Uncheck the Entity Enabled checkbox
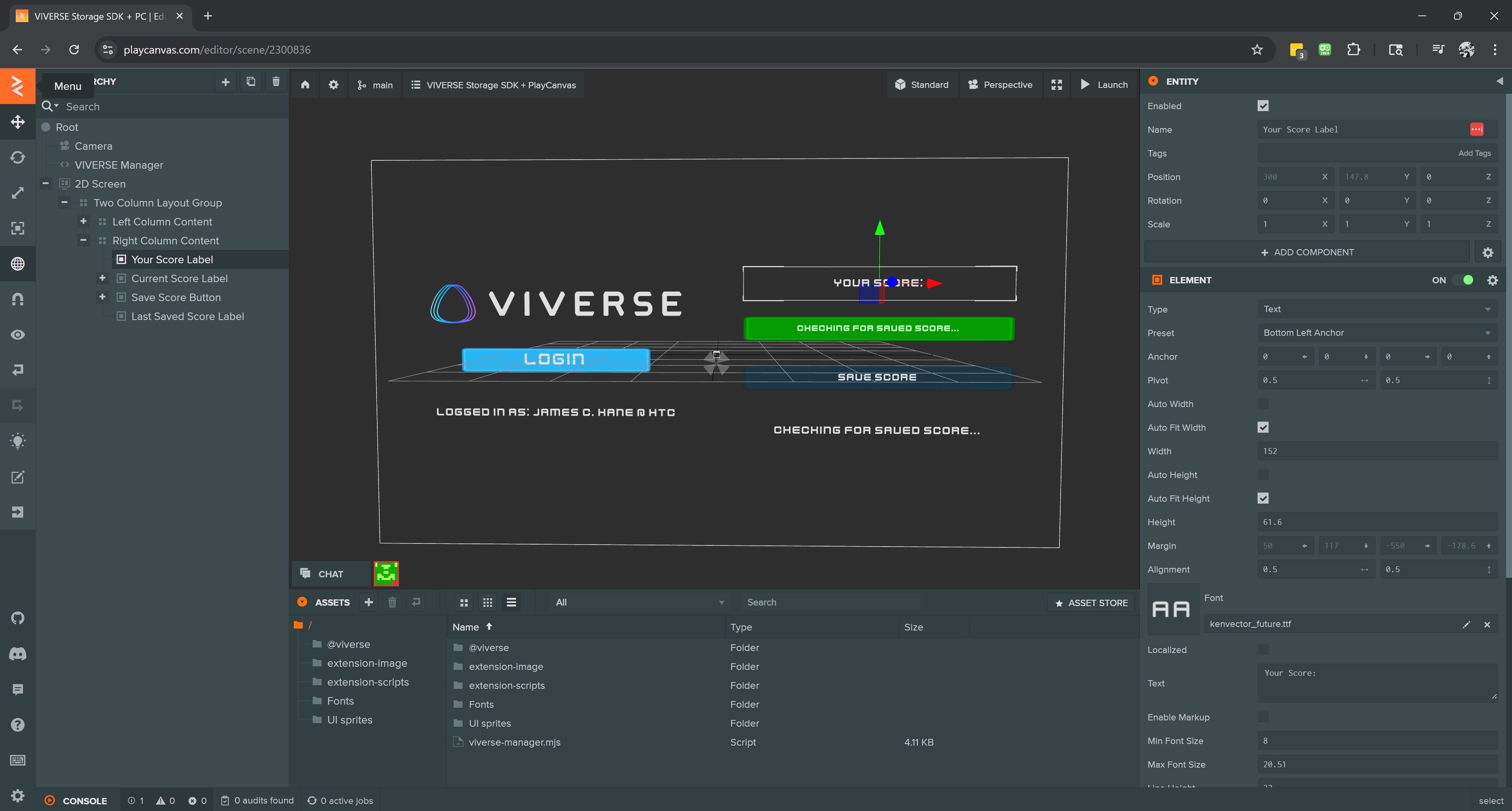1512x811 pixels. (1263, 106)
